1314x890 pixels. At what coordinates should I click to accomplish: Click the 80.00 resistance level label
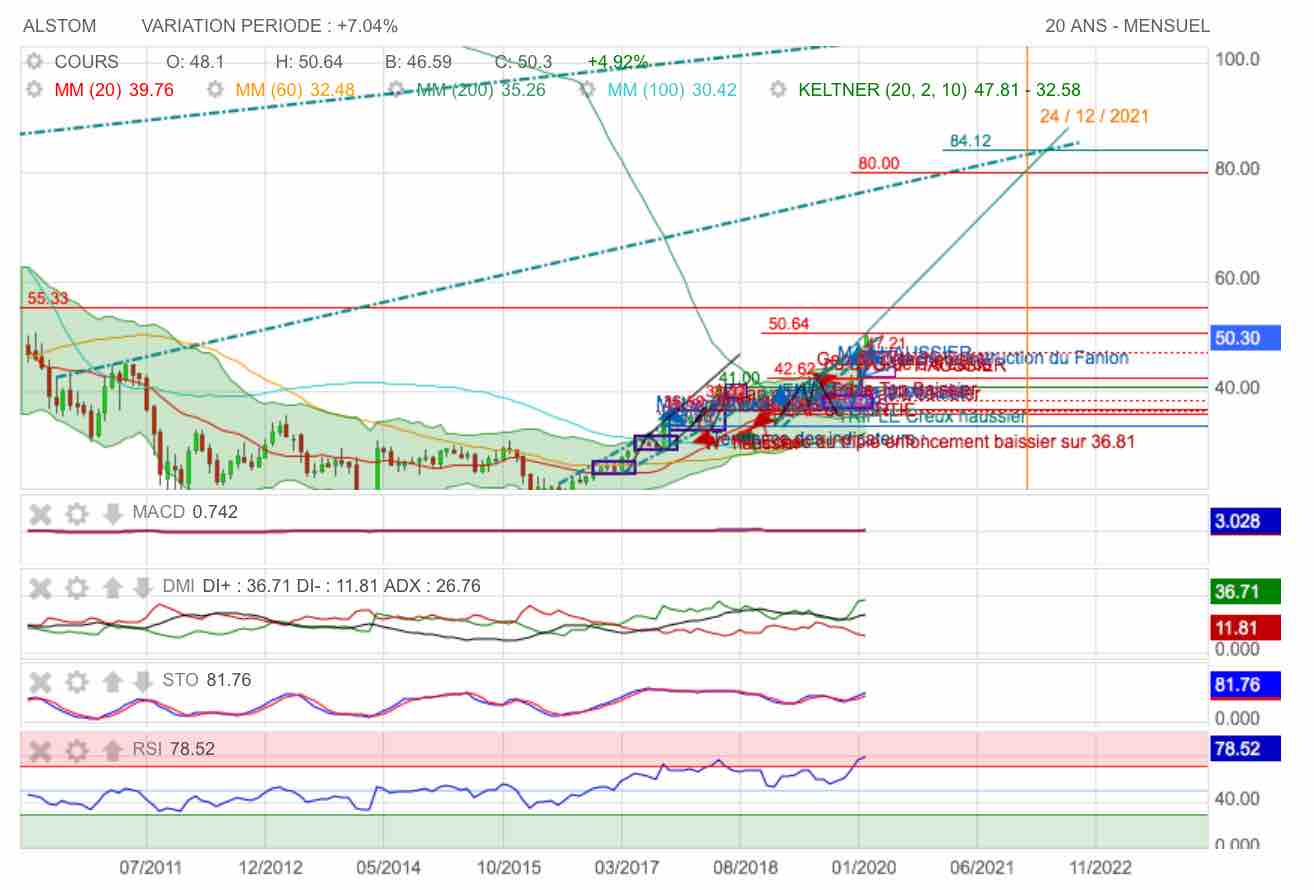pyautogui.click(x=878, y=164)
